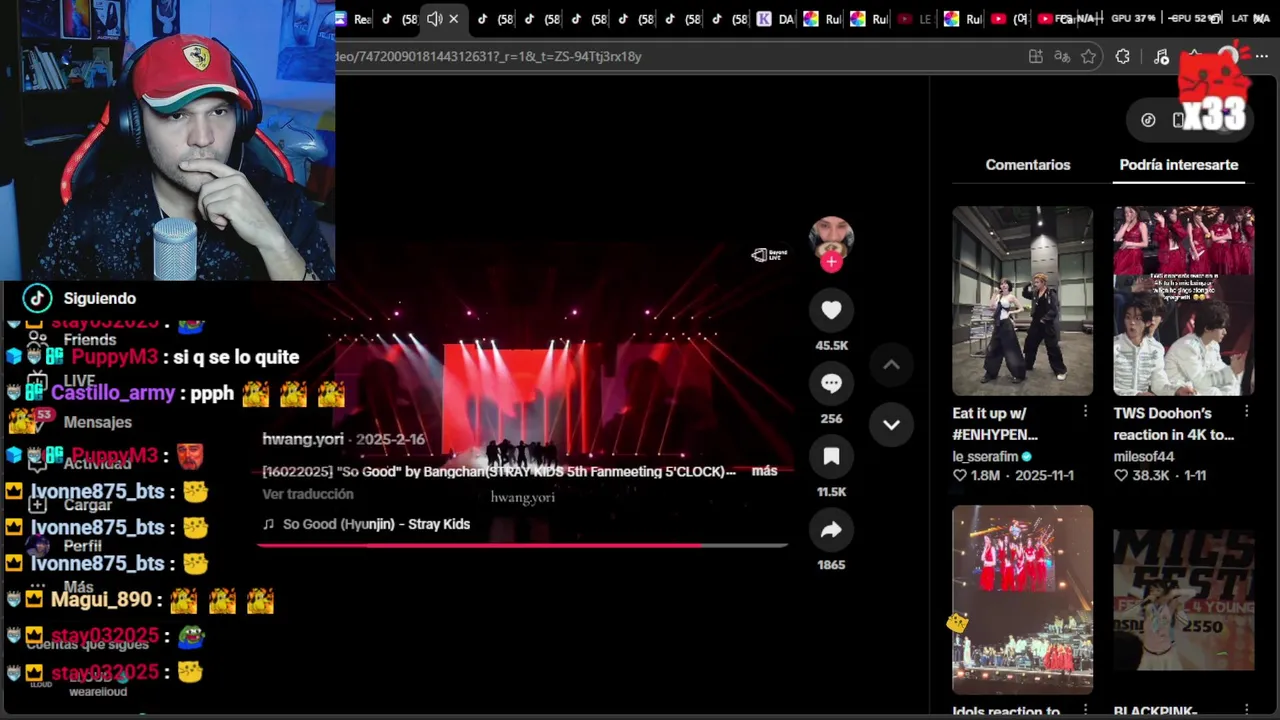Screen dimensions: 1280x720
Task: Click 'Ver traducción' under the caption
Action: (308, 494)
